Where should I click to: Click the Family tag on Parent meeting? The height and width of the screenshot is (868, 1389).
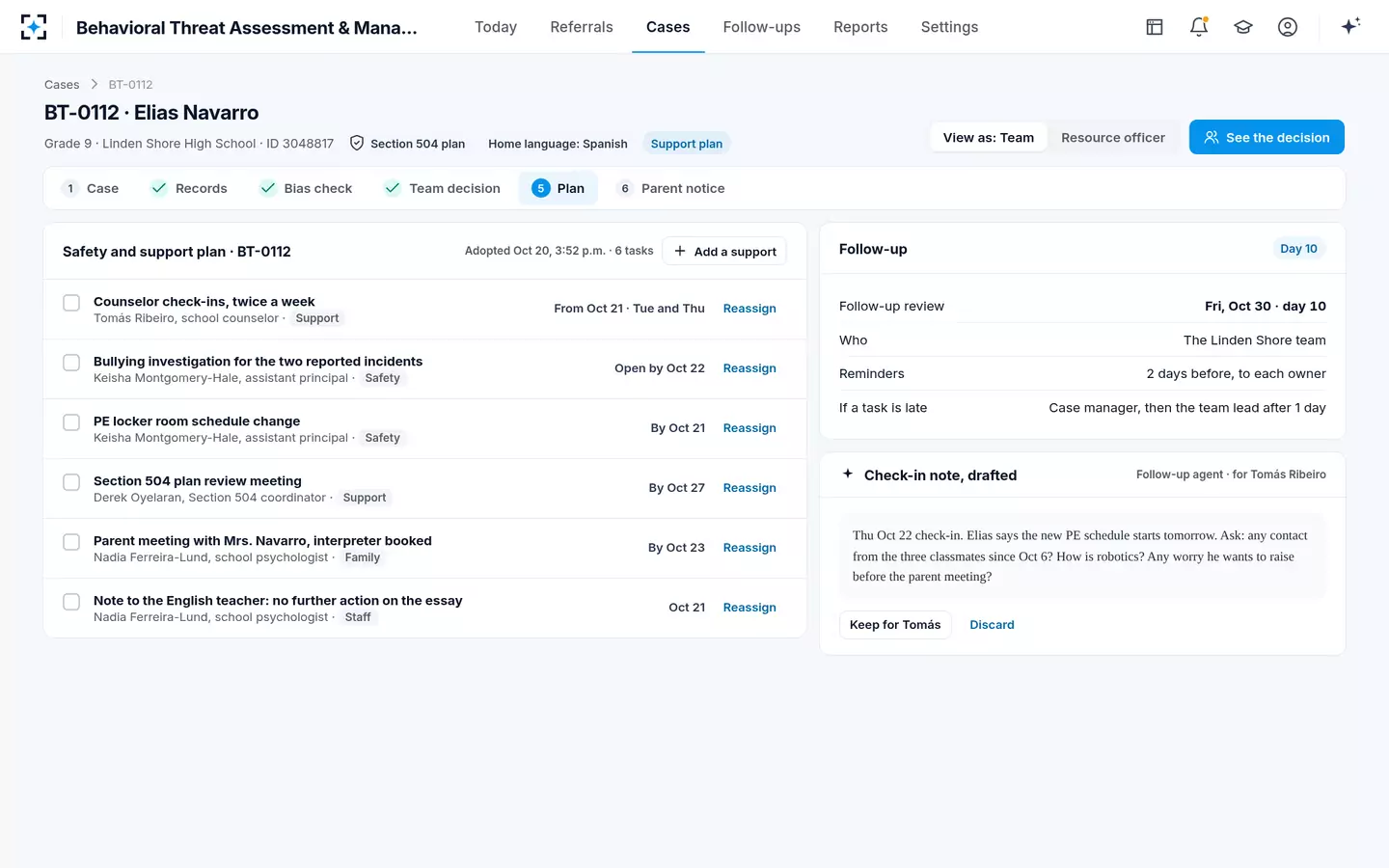[363, 557]
